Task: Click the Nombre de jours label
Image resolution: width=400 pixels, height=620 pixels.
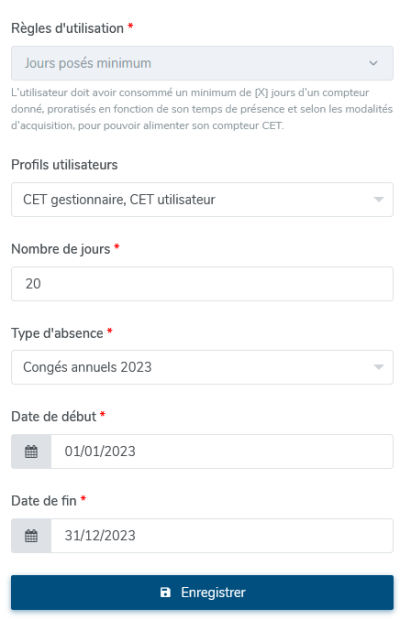Action: click(61, 249)
